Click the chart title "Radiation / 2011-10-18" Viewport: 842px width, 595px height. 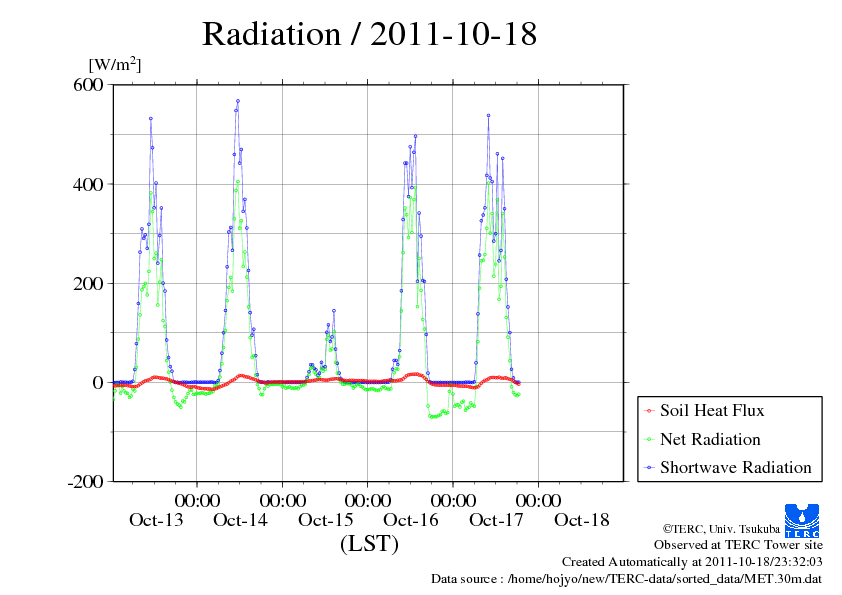click(369, 34)
